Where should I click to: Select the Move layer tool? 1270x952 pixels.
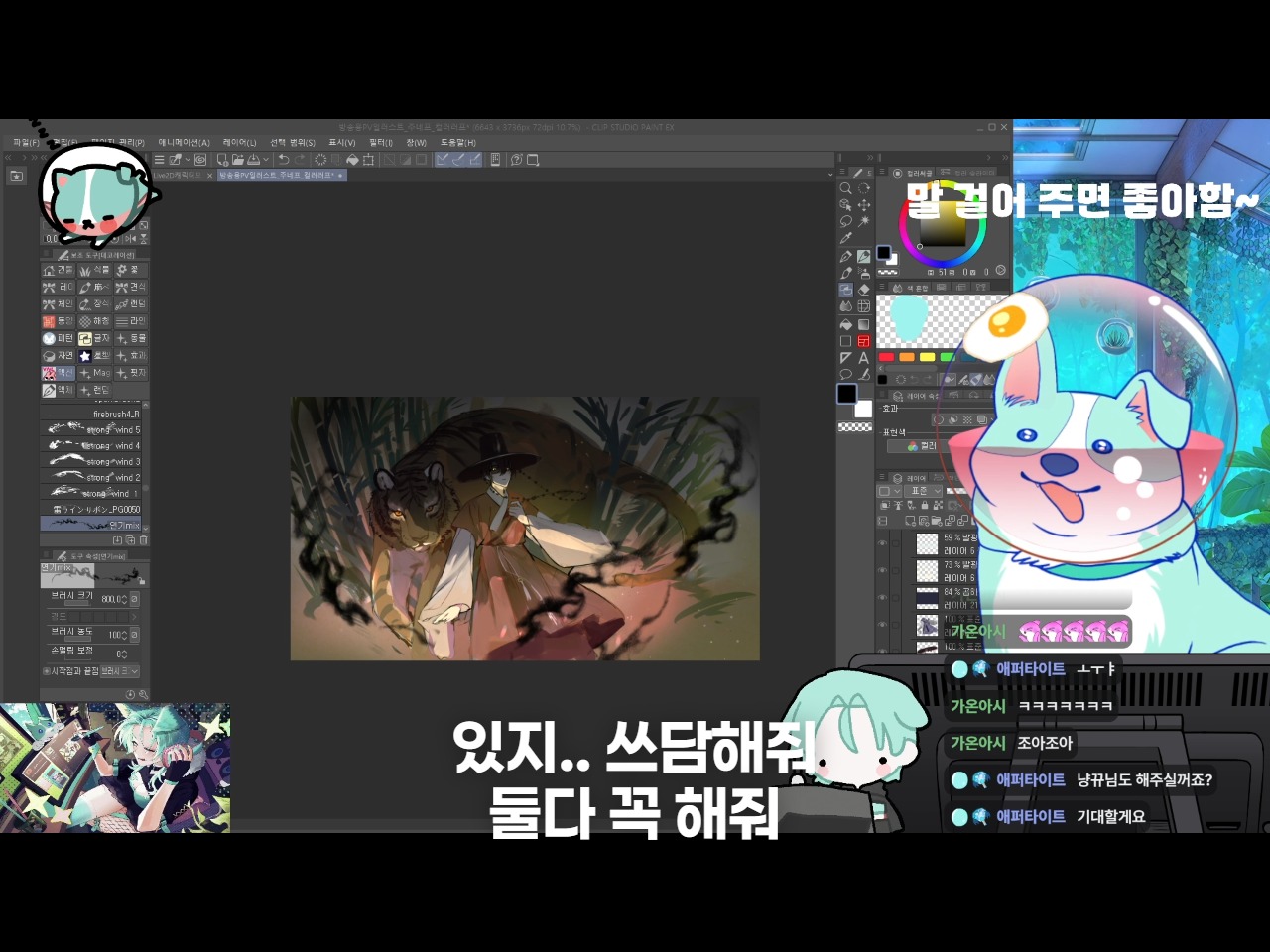tap(864, 205)
